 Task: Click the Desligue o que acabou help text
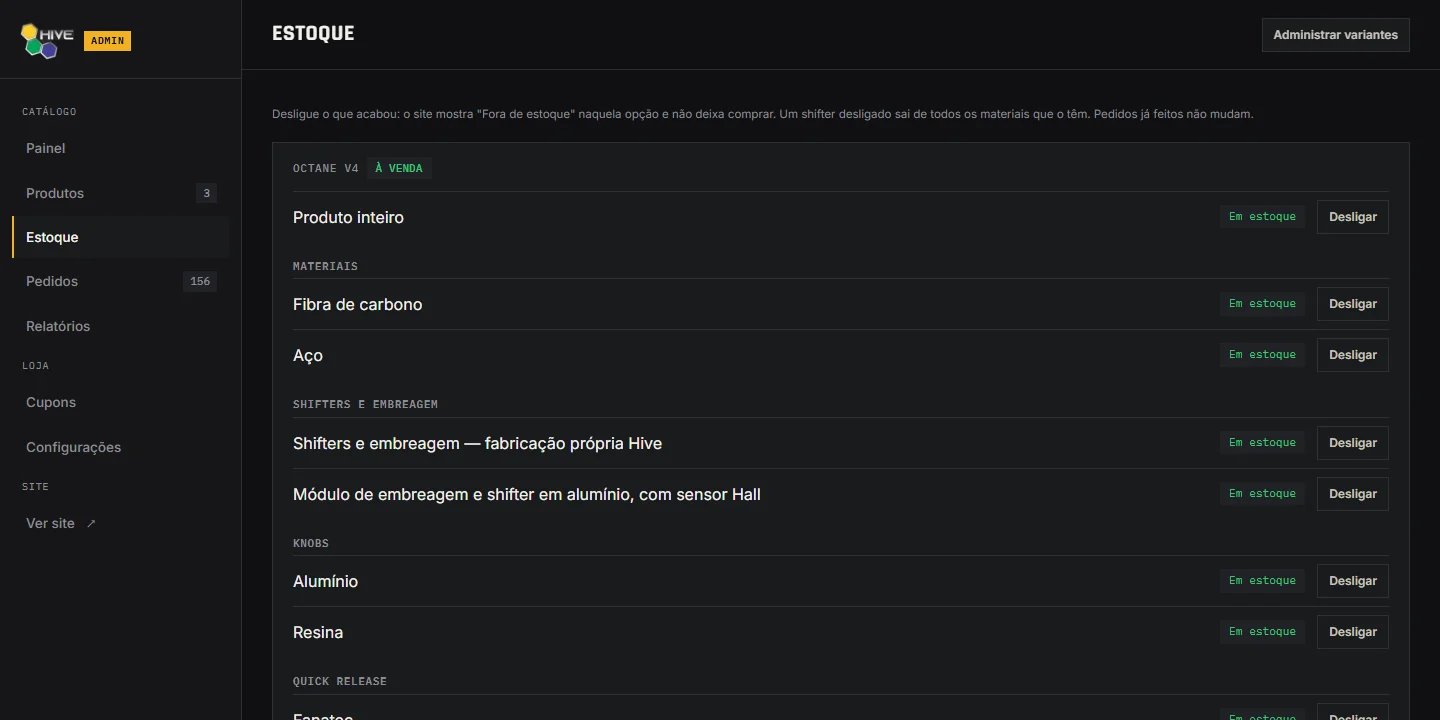[x=762, y=114]
